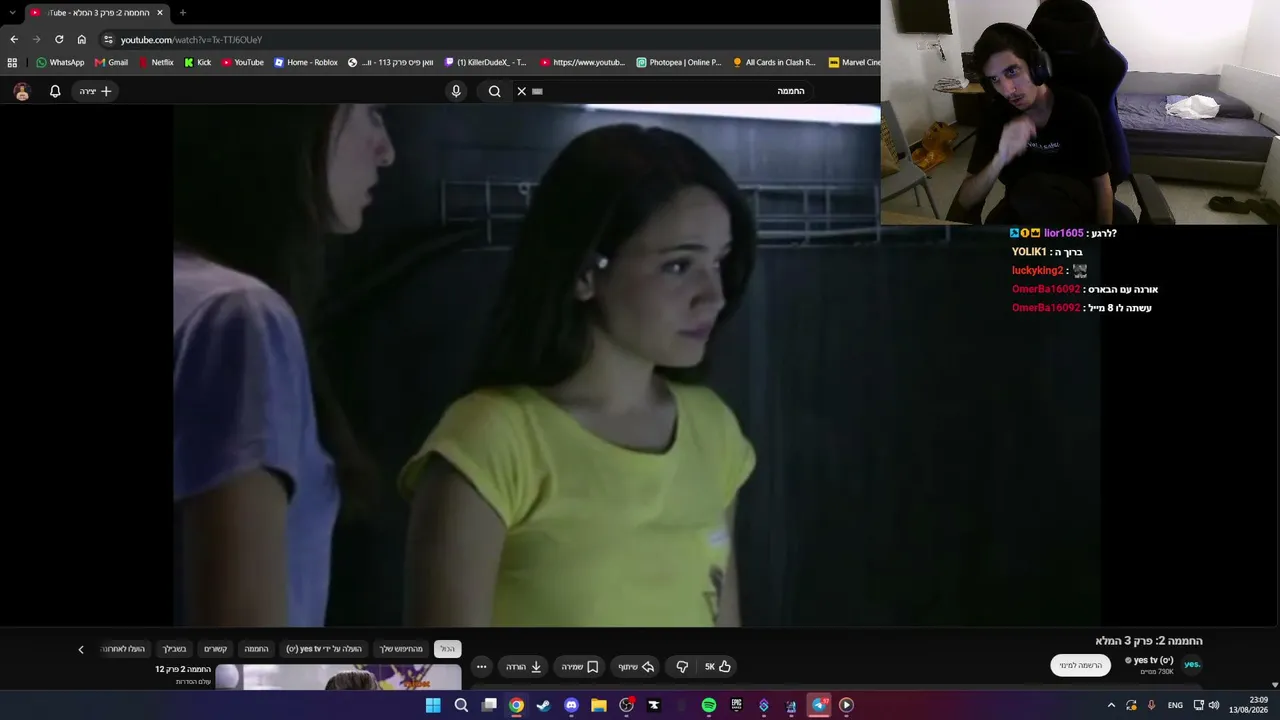
Task: Show hidden system tray icons
Action: (1110, 705)
